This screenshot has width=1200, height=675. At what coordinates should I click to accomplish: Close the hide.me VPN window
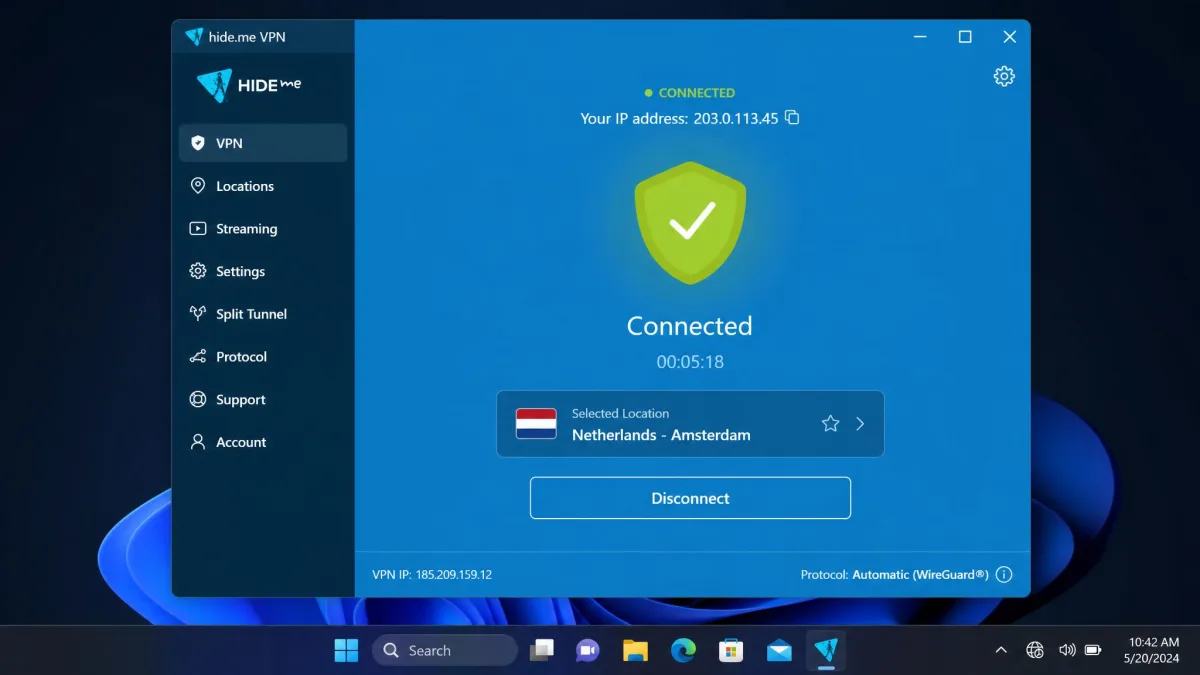pyautogui.click(x=1009, y=37)
